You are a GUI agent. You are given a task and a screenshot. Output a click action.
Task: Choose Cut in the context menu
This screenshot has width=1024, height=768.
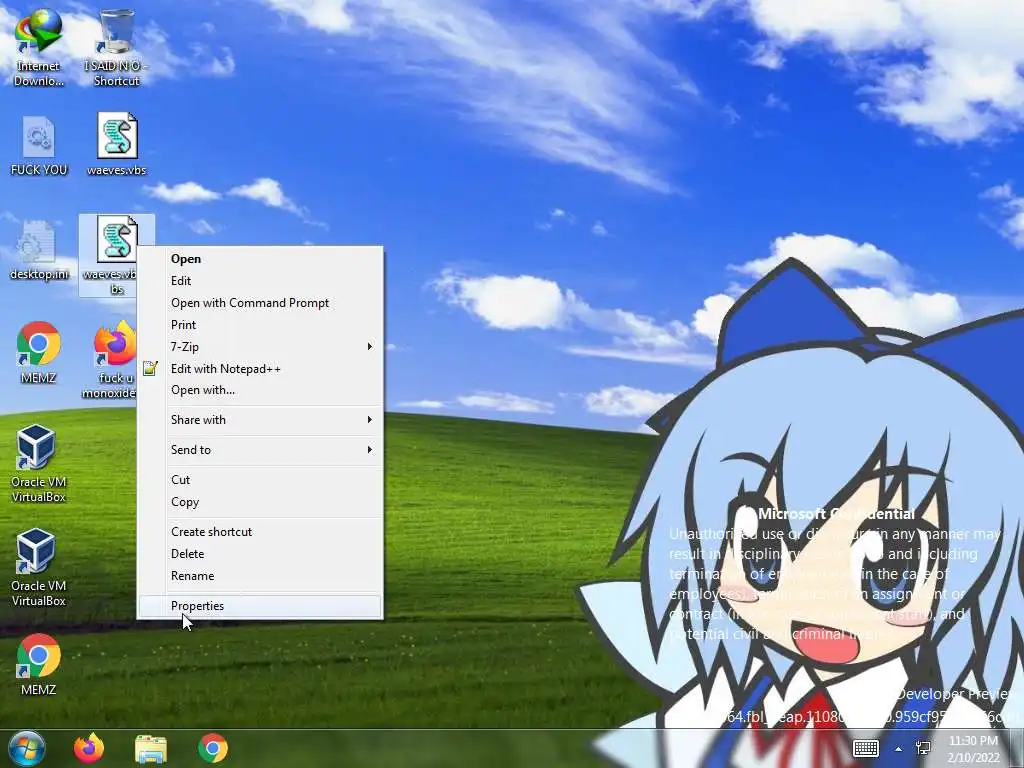click(x=260, y=480)
